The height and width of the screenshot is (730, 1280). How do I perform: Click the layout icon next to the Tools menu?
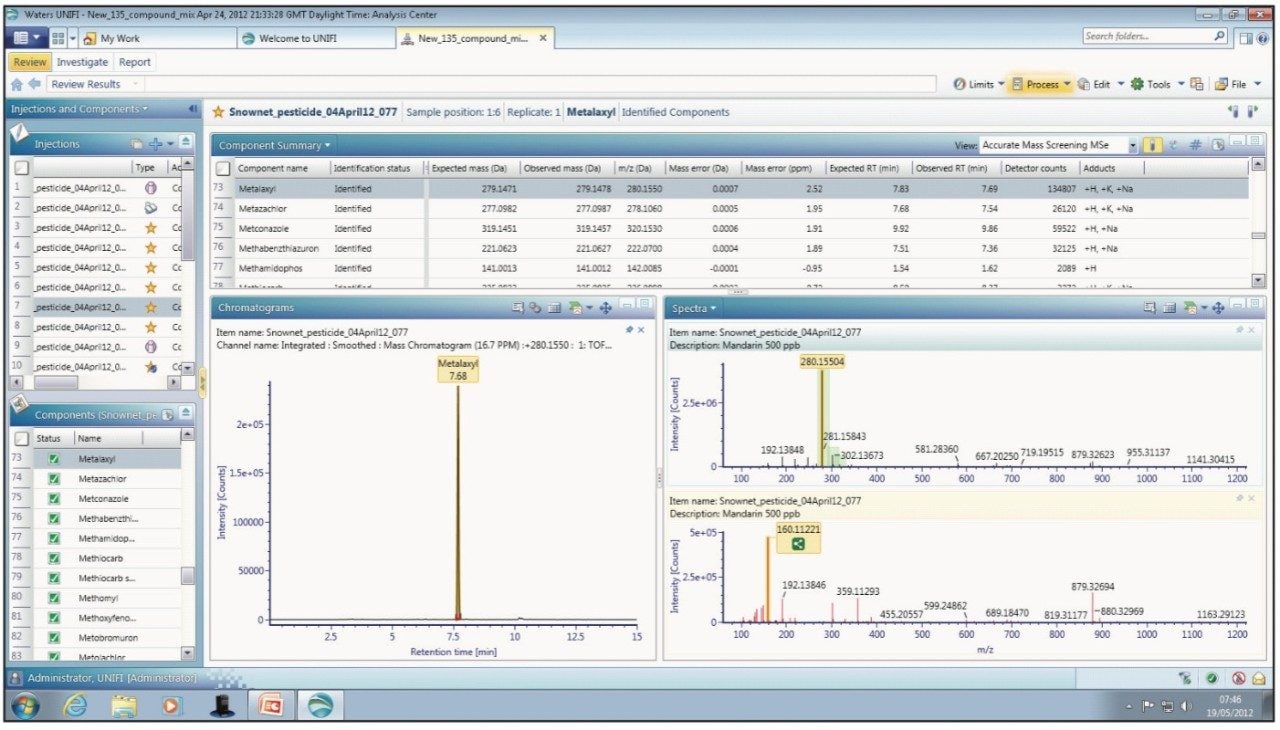1196,85
